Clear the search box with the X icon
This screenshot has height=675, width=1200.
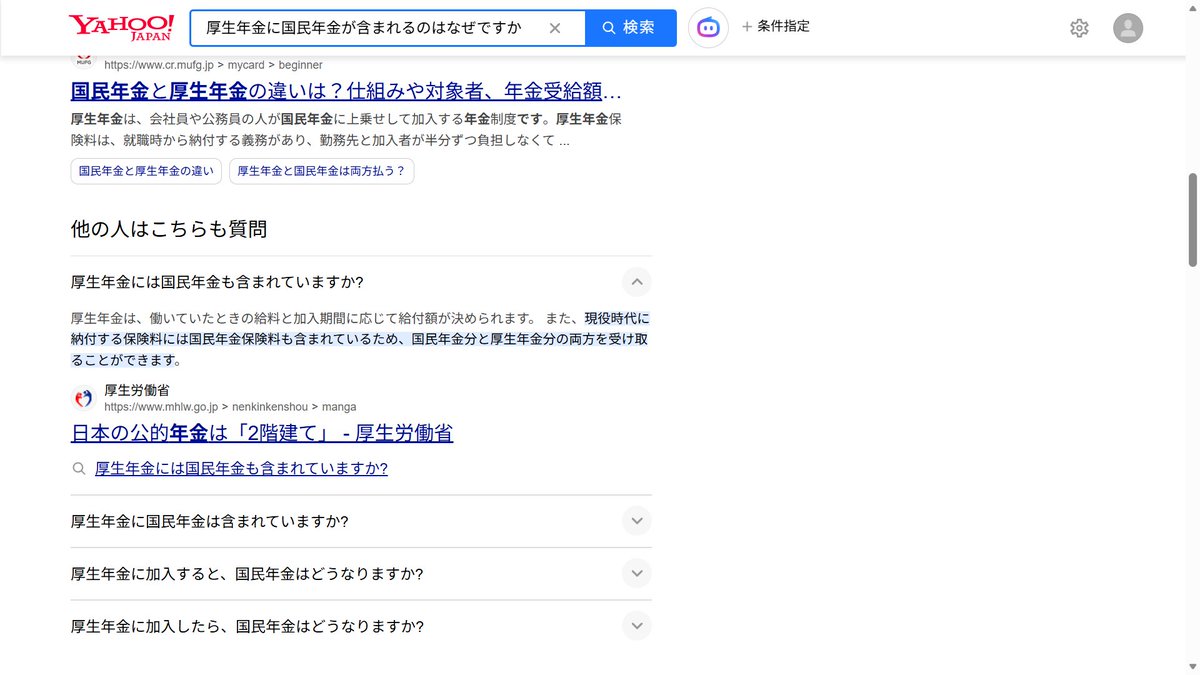[555, 28]
